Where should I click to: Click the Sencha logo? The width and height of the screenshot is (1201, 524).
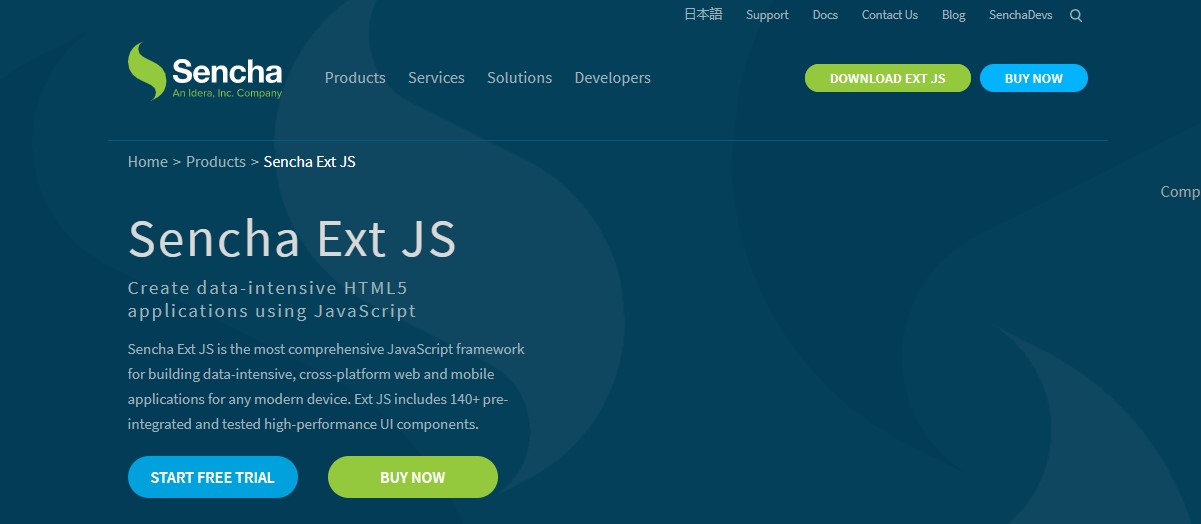(205, 71)
